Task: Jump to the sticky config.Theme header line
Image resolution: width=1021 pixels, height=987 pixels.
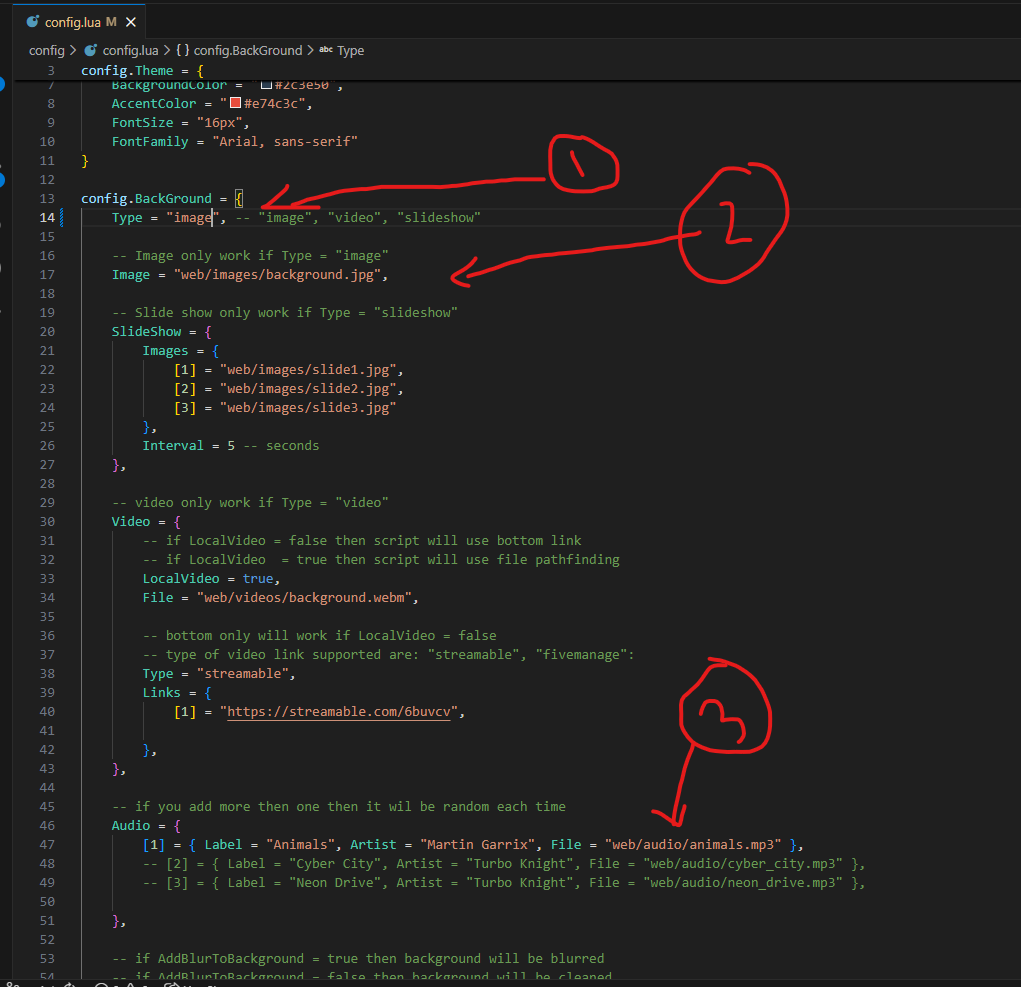Action: point(142,71)
